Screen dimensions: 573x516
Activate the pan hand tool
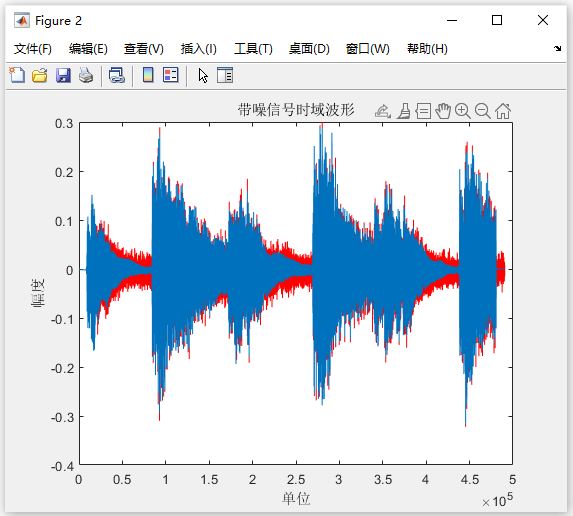click(443, 111)
